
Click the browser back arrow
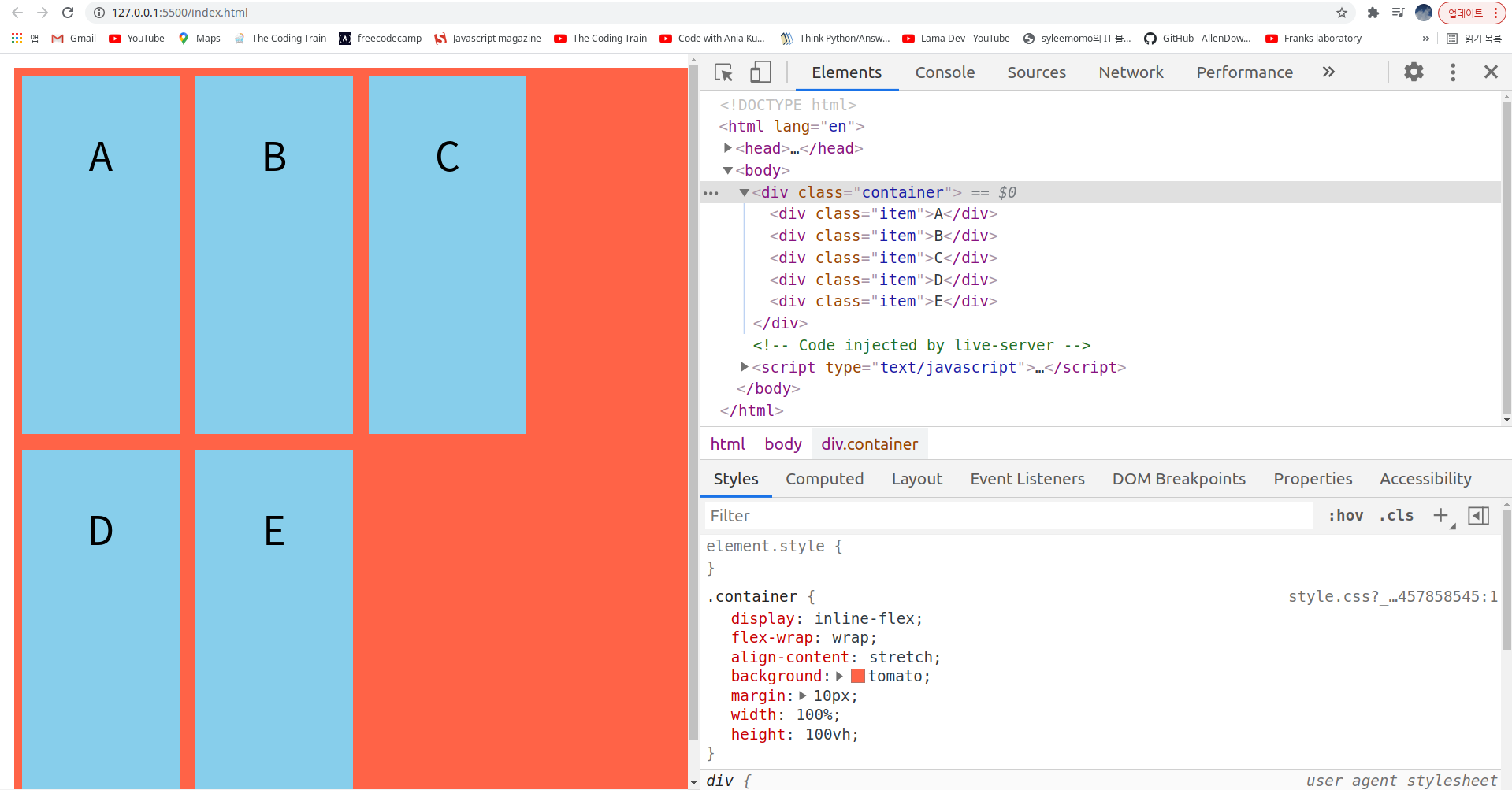(x=17, y=13)
